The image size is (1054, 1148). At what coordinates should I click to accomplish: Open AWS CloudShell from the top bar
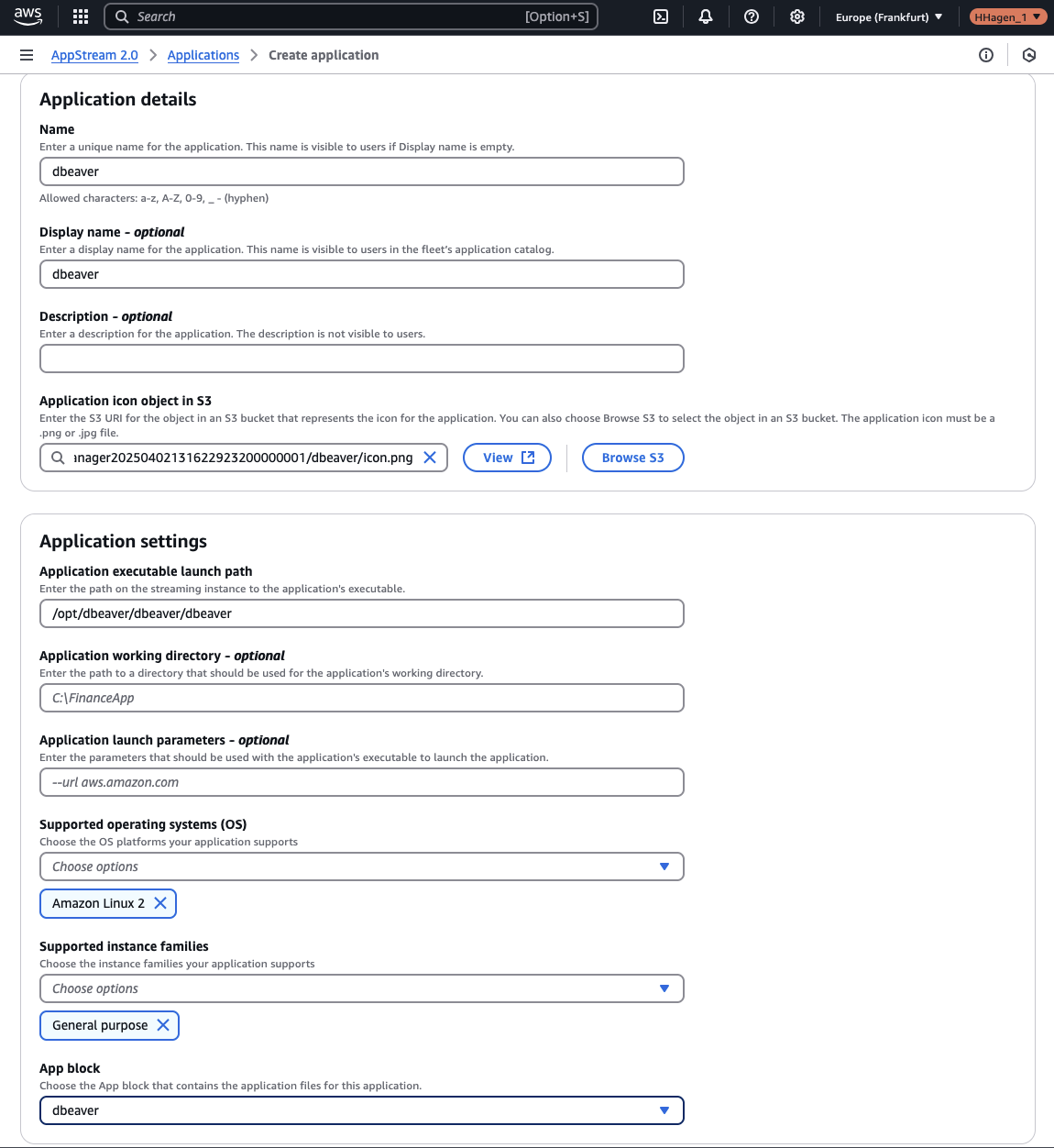[x=660, y=17]
